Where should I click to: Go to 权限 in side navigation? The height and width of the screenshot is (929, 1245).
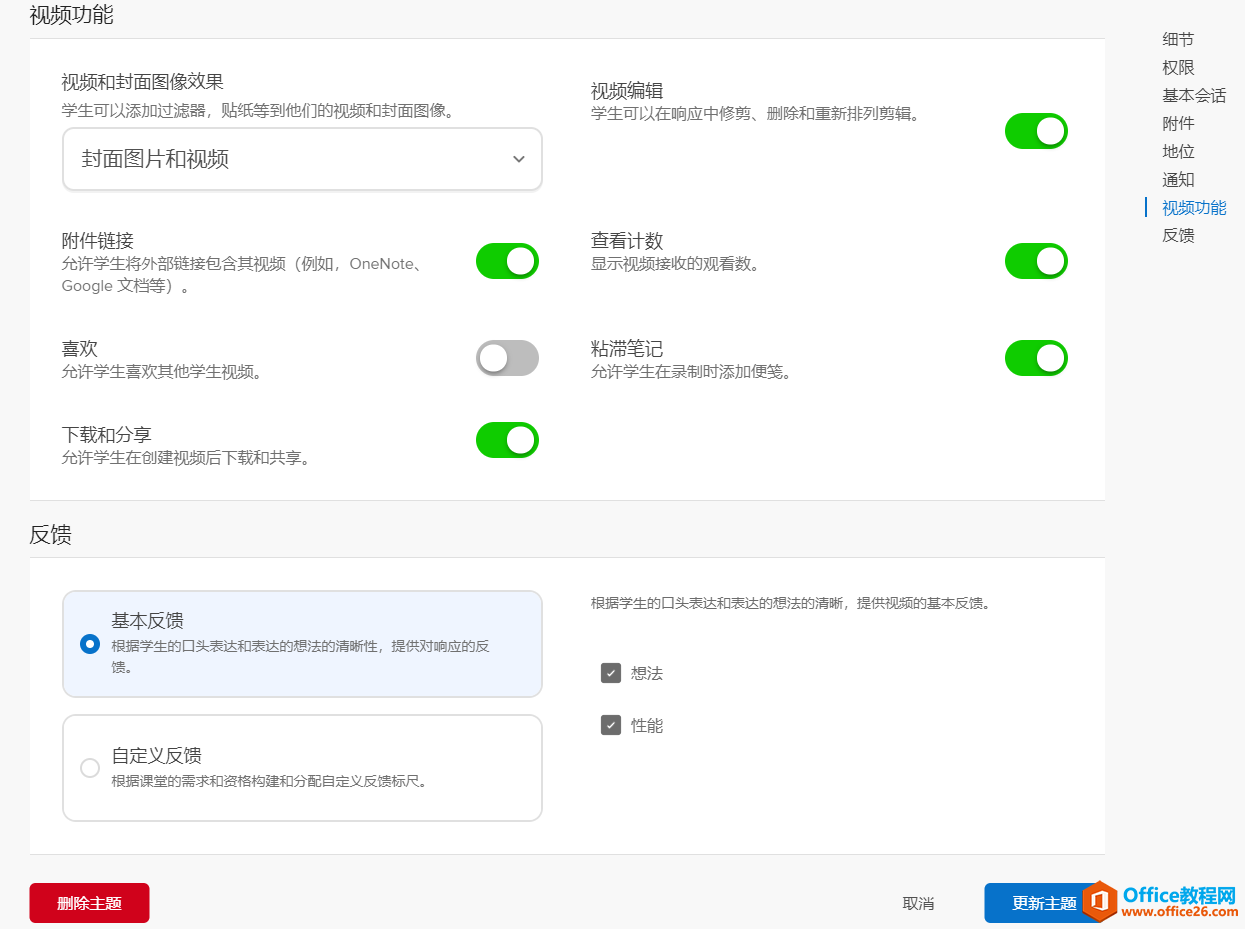(1177, 68)
